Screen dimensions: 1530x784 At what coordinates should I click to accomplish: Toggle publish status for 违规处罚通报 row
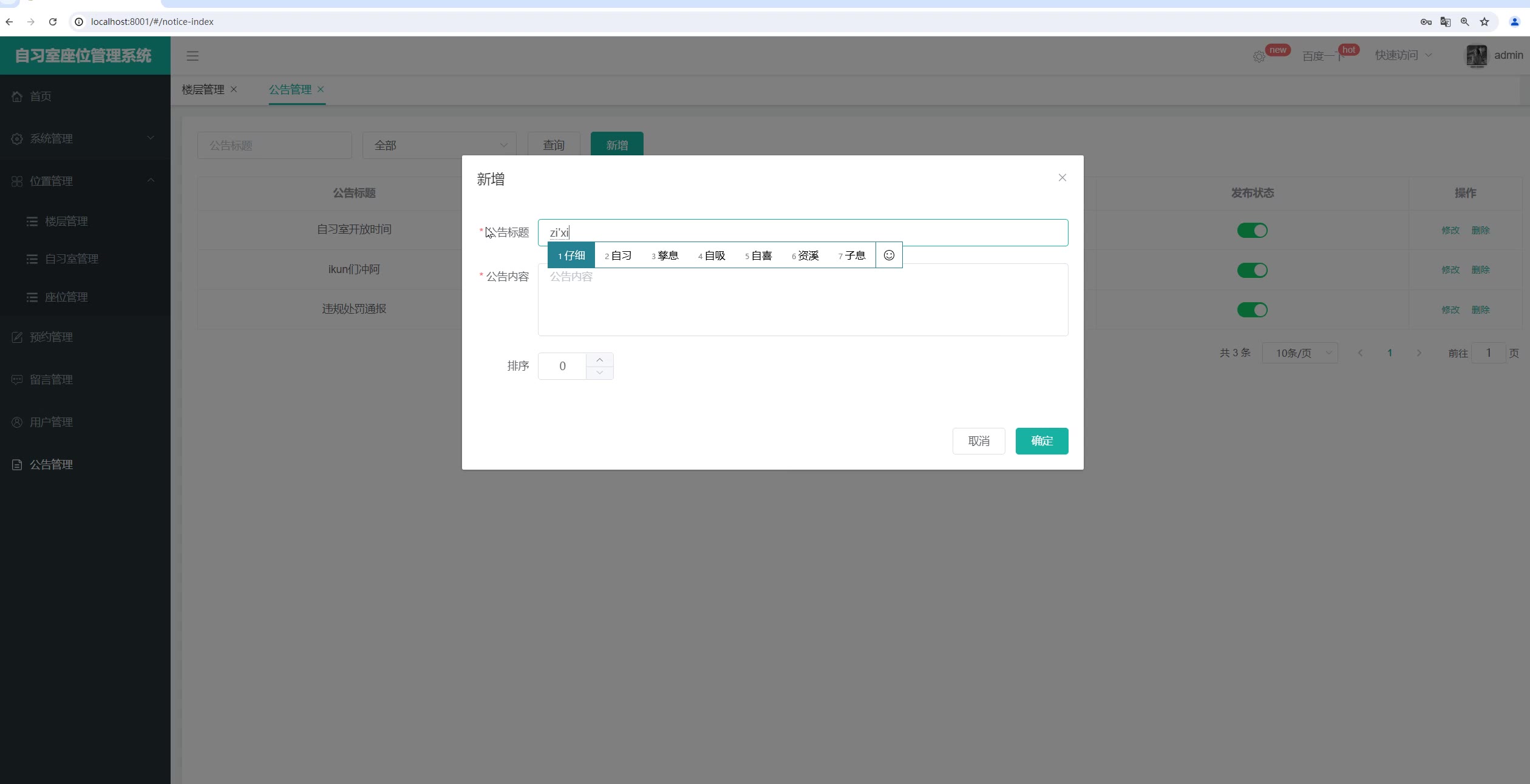tap(1252, 310)
